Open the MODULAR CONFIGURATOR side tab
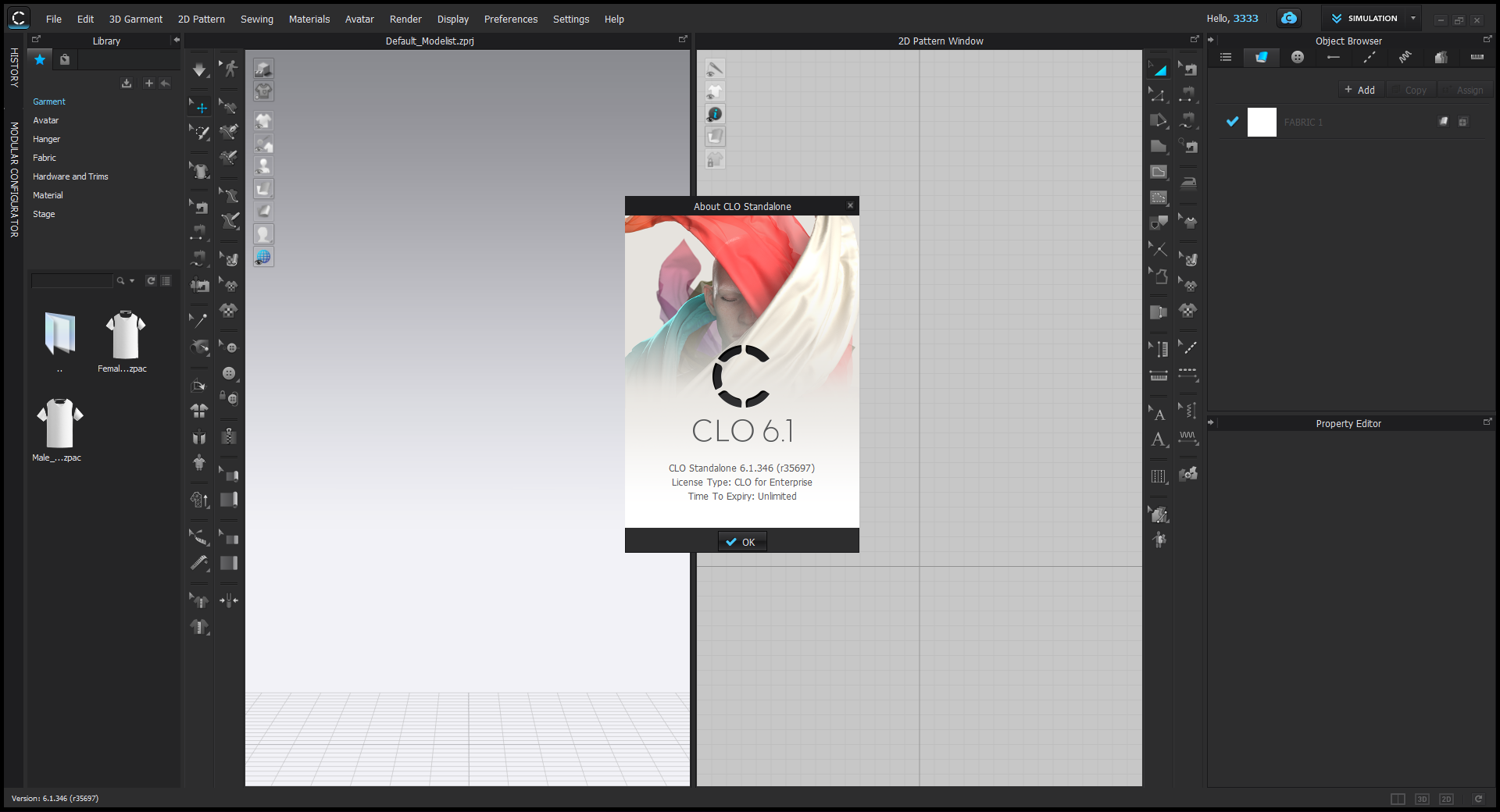 pyautogui.click(x=14, y=180)
